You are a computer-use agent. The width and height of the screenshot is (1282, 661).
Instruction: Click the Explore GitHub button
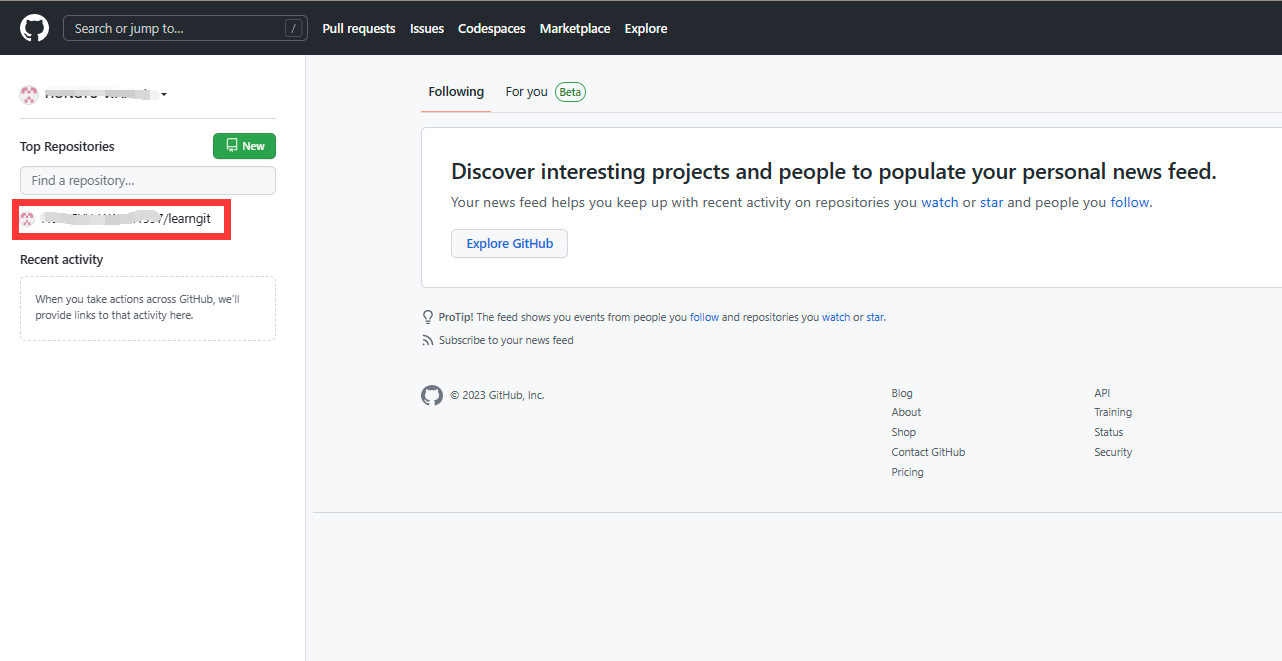(509, 243)
